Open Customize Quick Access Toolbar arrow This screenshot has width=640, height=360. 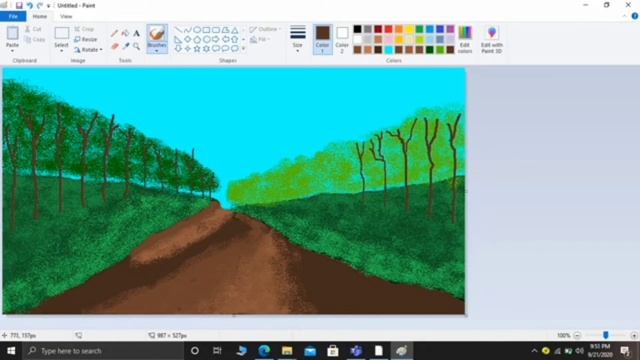[x=49, y=6]
